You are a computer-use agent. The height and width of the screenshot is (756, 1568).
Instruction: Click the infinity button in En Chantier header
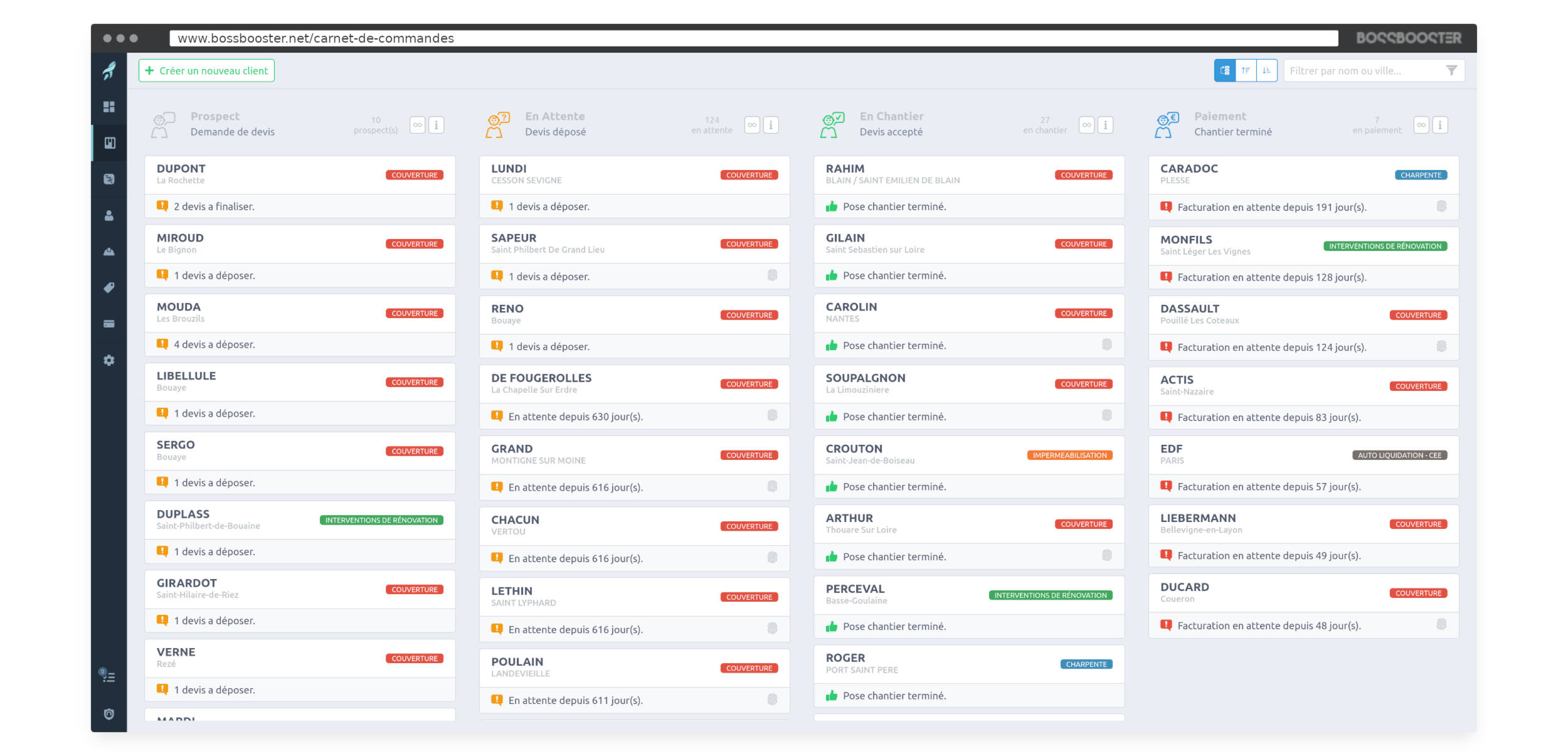1087,125
